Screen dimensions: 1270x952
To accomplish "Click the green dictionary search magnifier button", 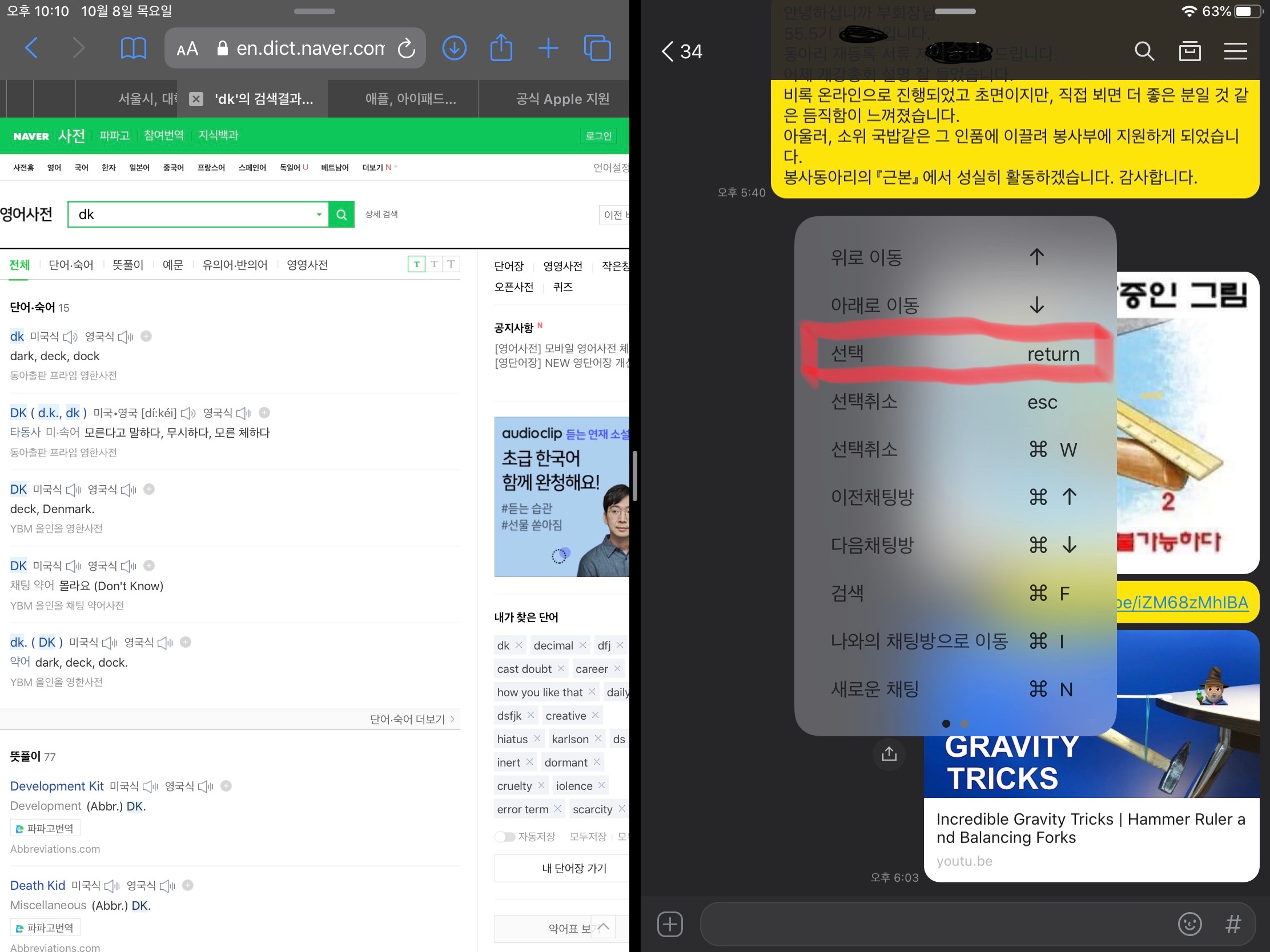I will click(341, 215).
